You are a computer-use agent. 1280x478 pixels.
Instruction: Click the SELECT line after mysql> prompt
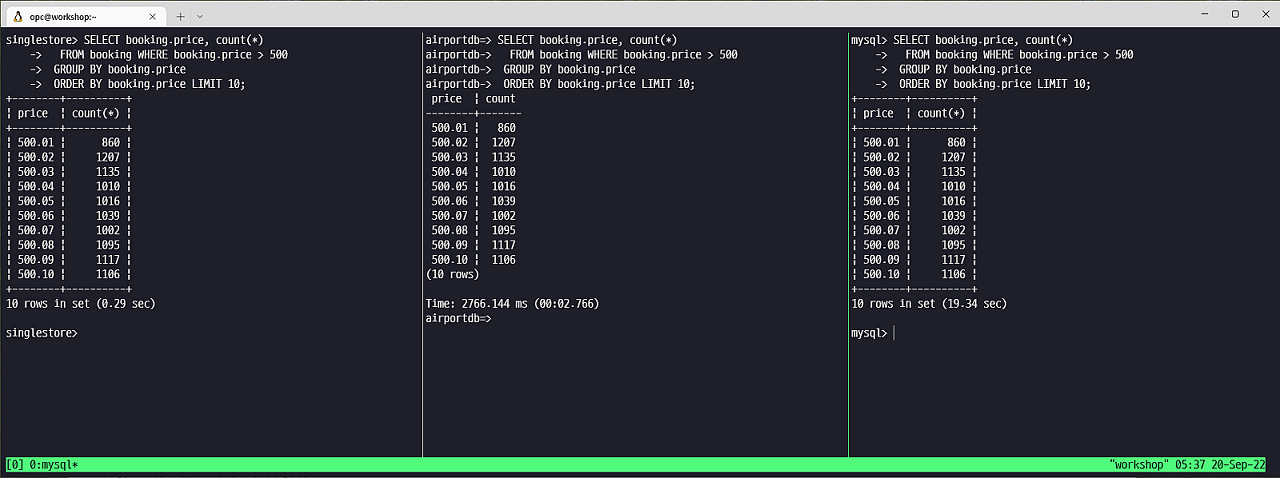(x=983, y=40)
